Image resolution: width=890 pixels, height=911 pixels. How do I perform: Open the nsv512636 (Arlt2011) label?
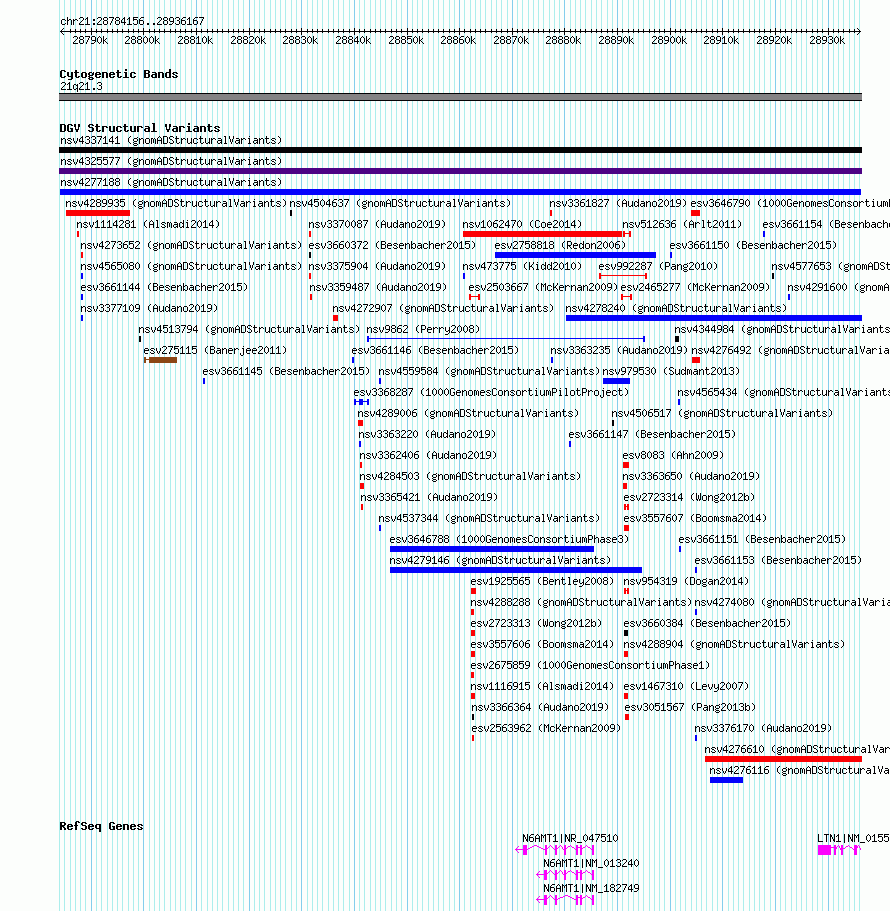682,224
